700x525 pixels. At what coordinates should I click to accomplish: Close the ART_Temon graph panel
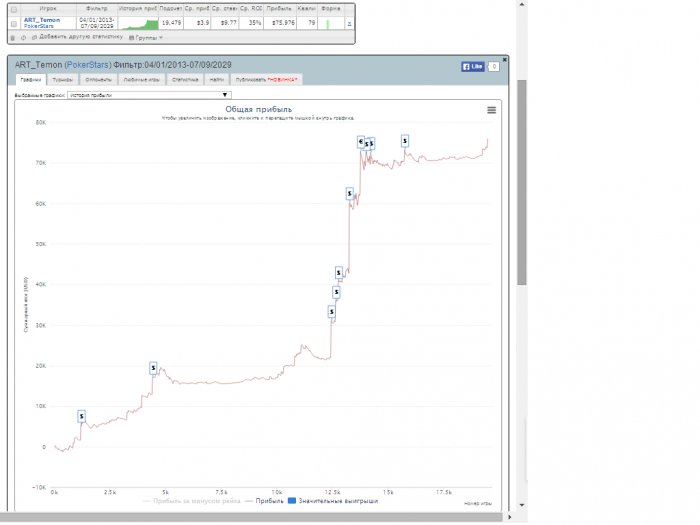point(504,59)
